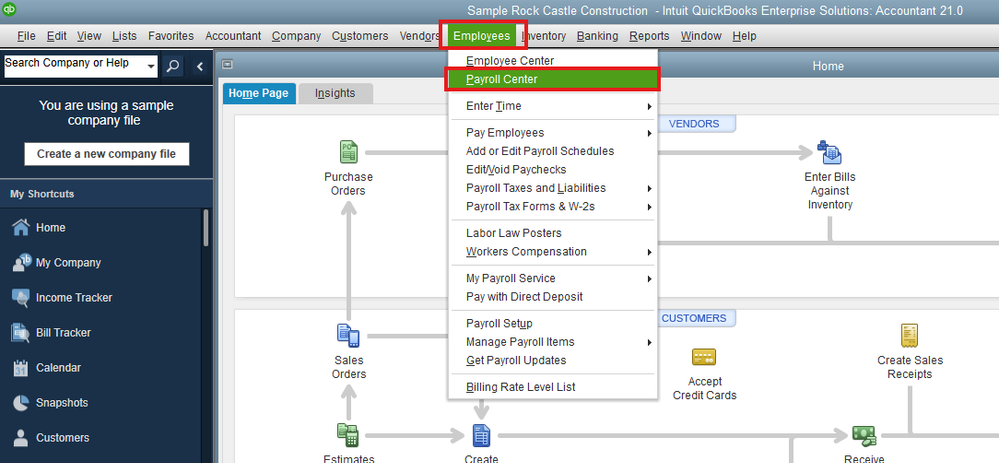The height and width of the screenshot is (463, 999).
Task: Click in Search Company or Help field
Action: tap(75, 66)
